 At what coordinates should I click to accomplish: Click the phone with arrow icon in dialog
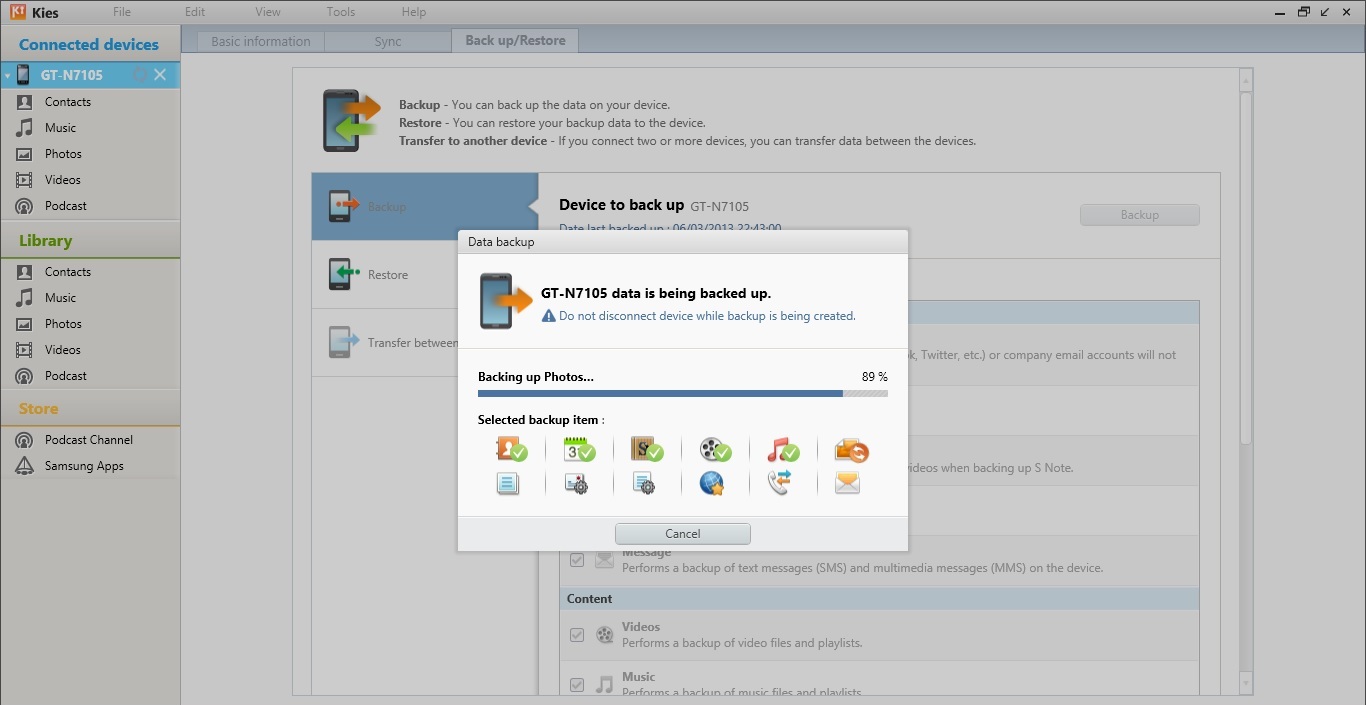505,300
